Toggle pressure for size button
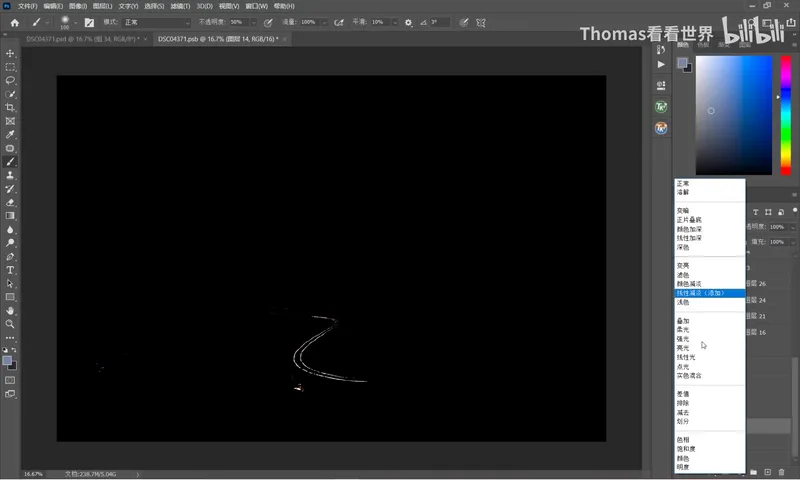Screen dimensions: 800x480 coord(463,22)
